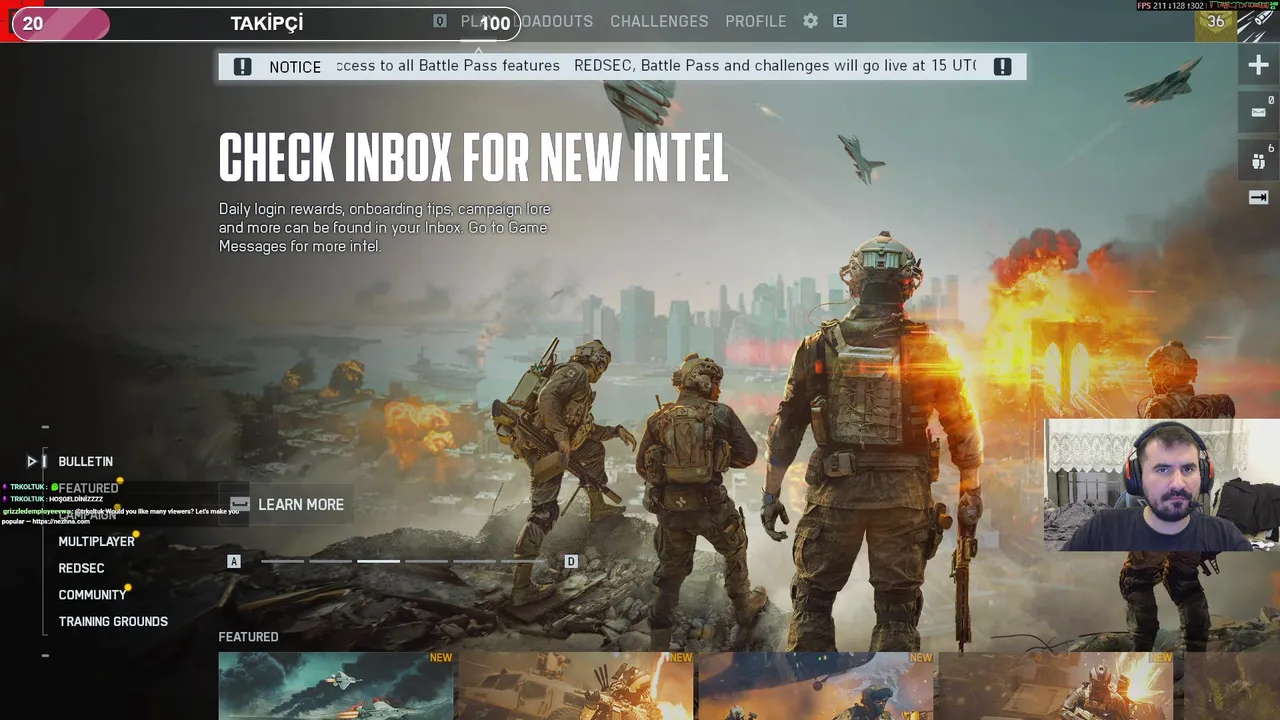Select MULTIPLAYER in the side menu
This screenshot has height=720, width=1280.
pyautogui.click(x=96, y=541)
